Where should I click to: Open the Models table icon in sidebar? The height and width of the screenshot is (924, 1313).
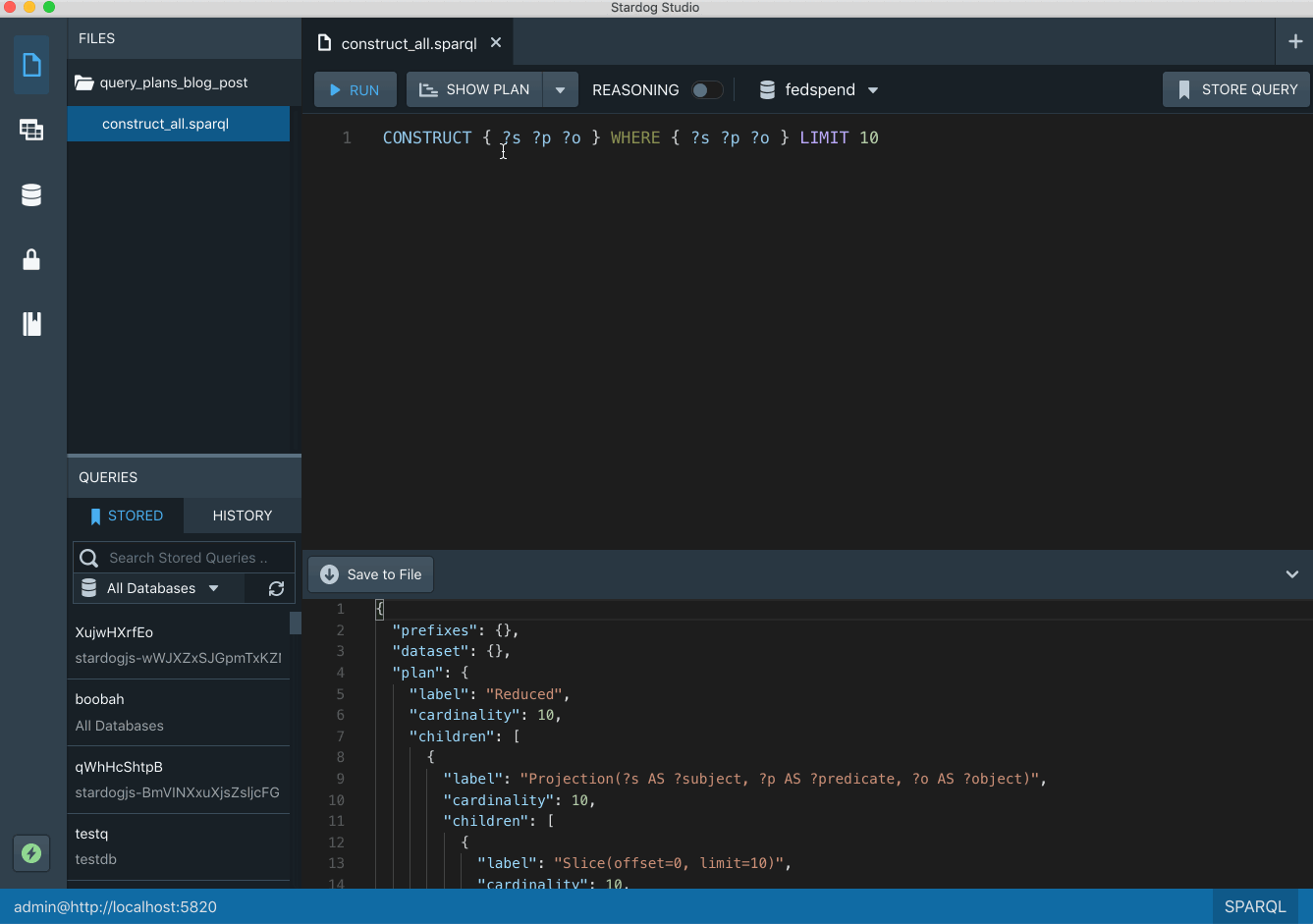[31, 130]
